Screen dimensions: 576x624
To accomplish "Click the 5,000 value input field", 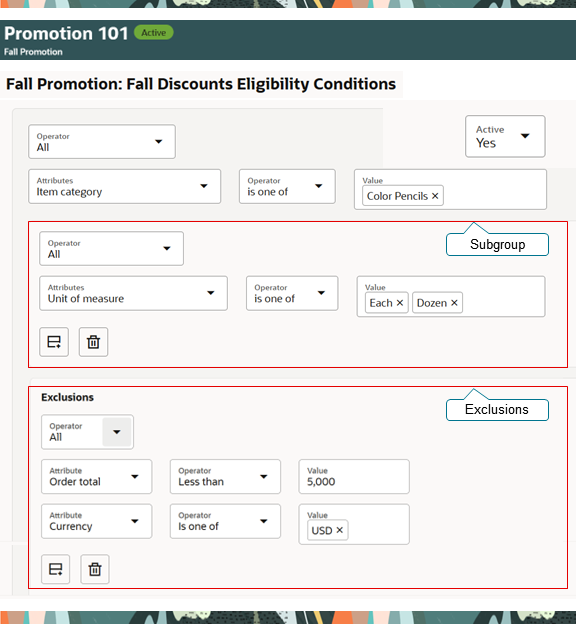I will (354, 477).
